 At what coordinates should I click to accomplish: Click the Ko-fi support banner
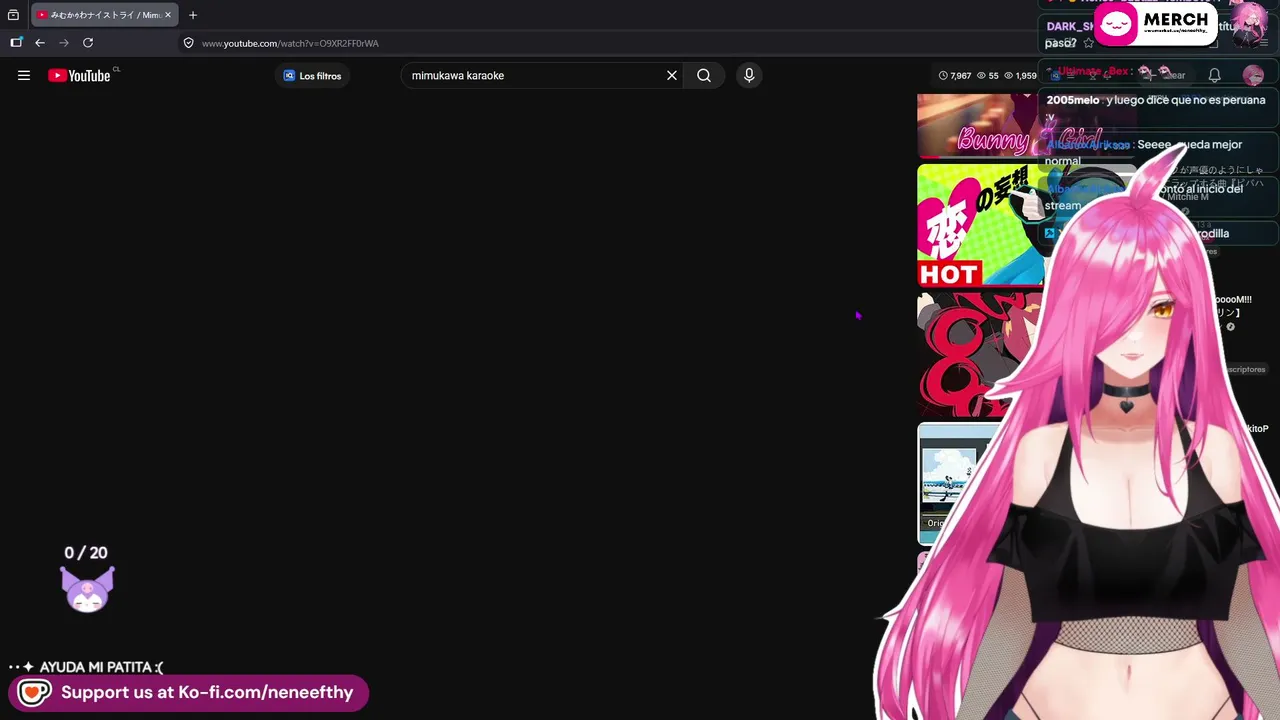coord(189,692)
